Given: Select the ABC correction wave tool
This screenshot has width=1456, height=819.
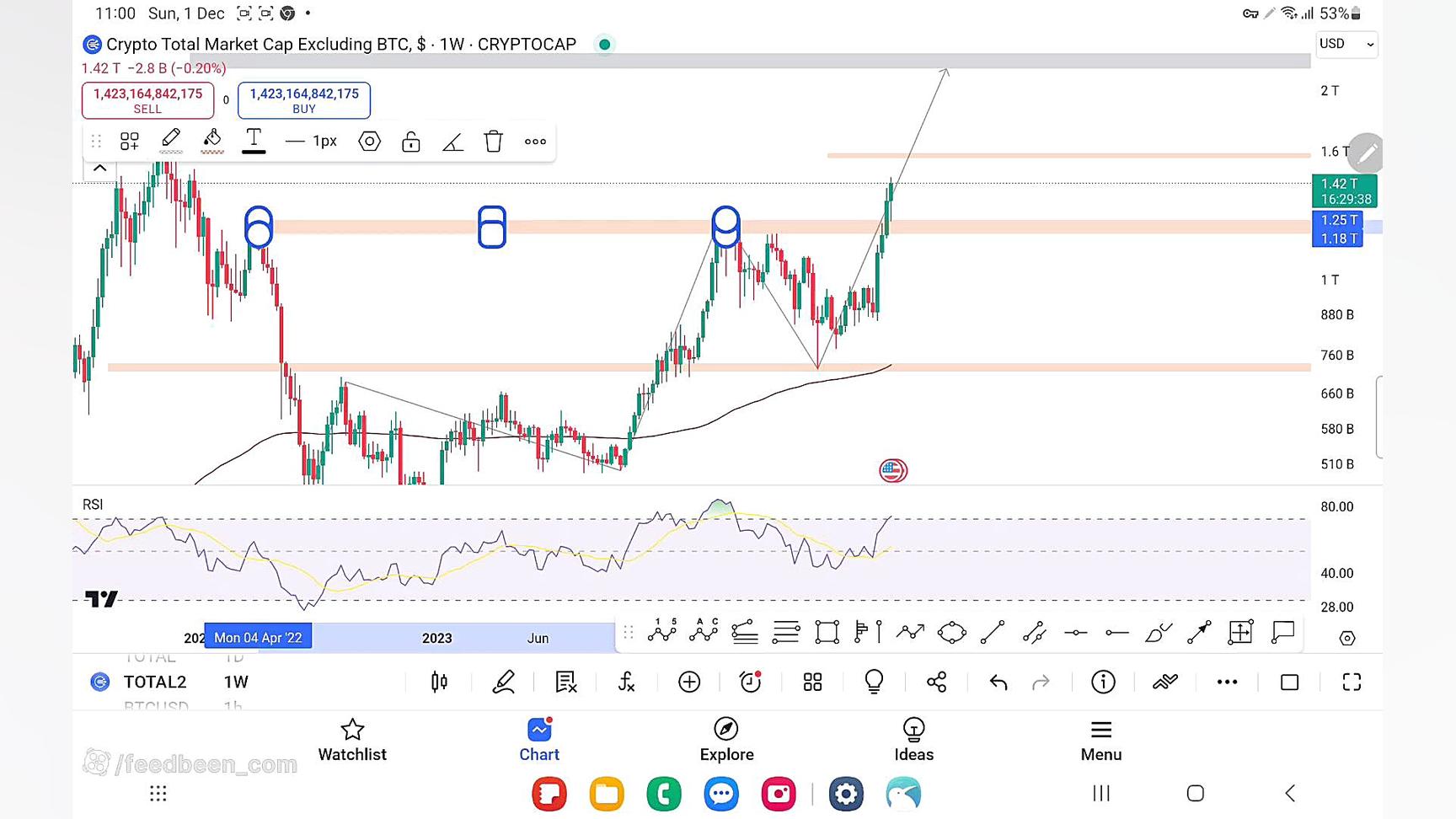Looking at the screenshot, I should pos(704,631).
